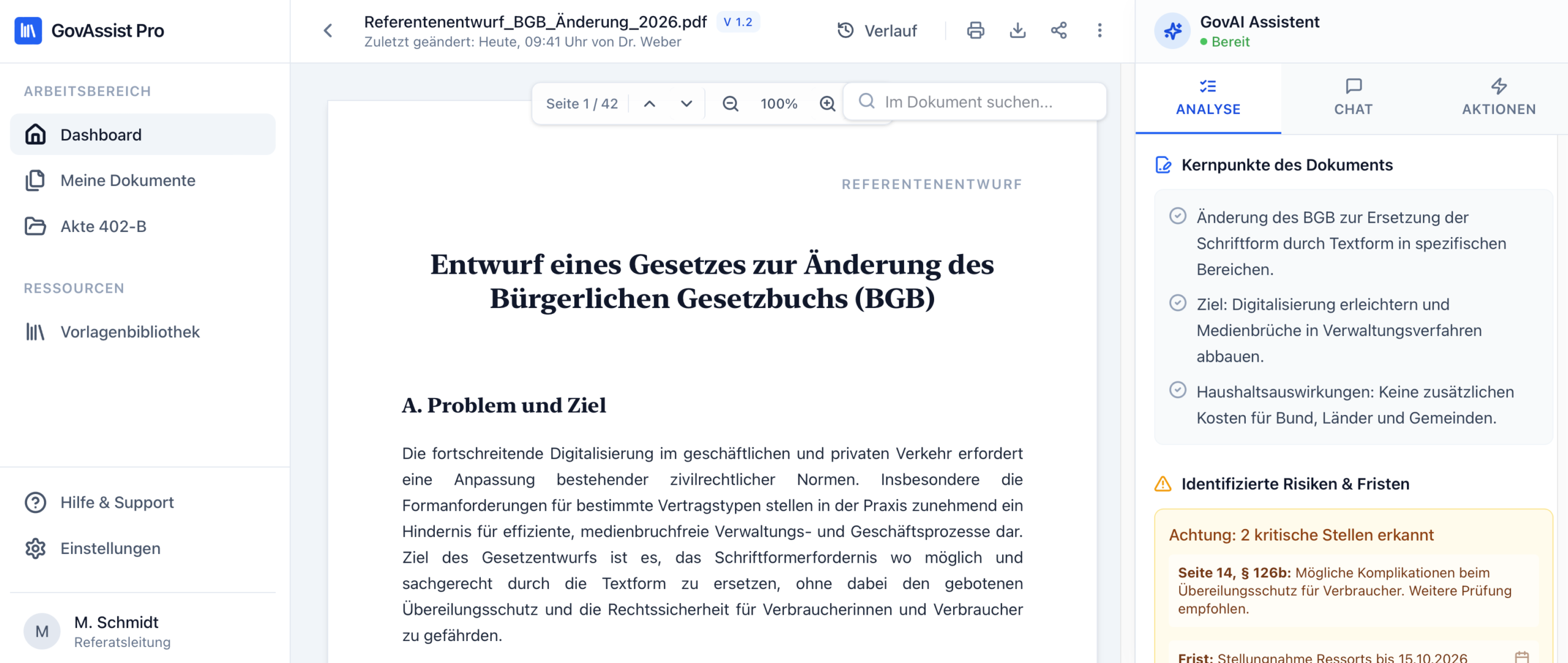
Task: Open the three-dot more options menu
Action: pyautogui.click(x=1099, y=31)
